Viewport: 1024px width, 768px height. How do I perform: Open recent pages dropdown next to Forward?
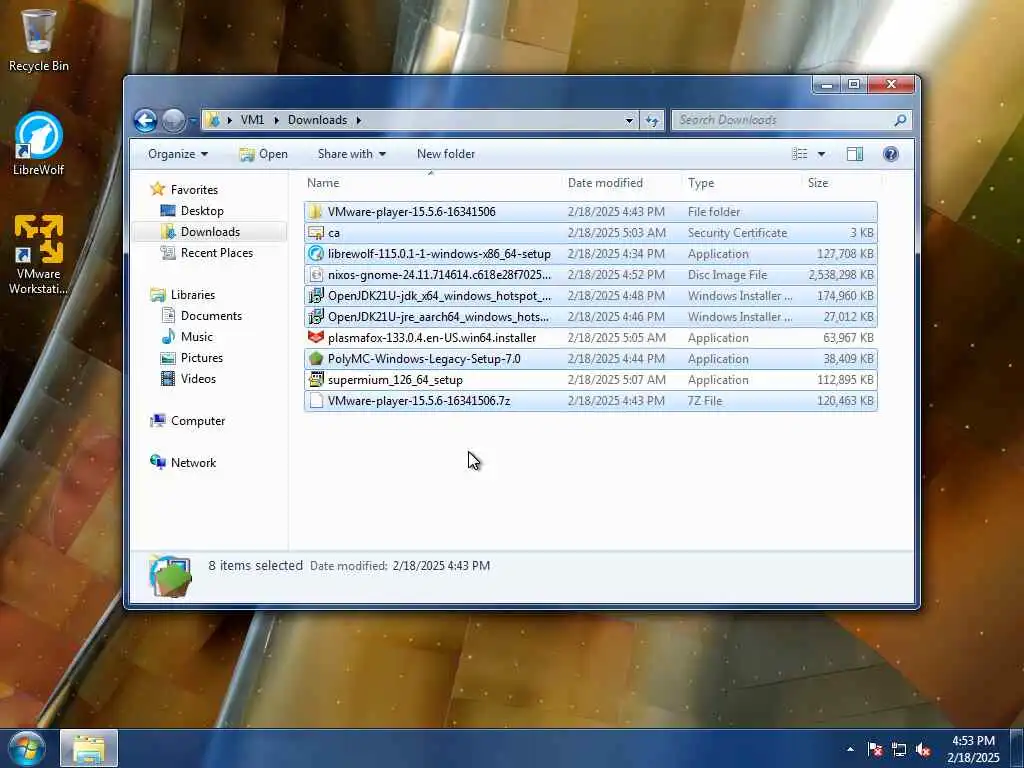tap(193, 120)
